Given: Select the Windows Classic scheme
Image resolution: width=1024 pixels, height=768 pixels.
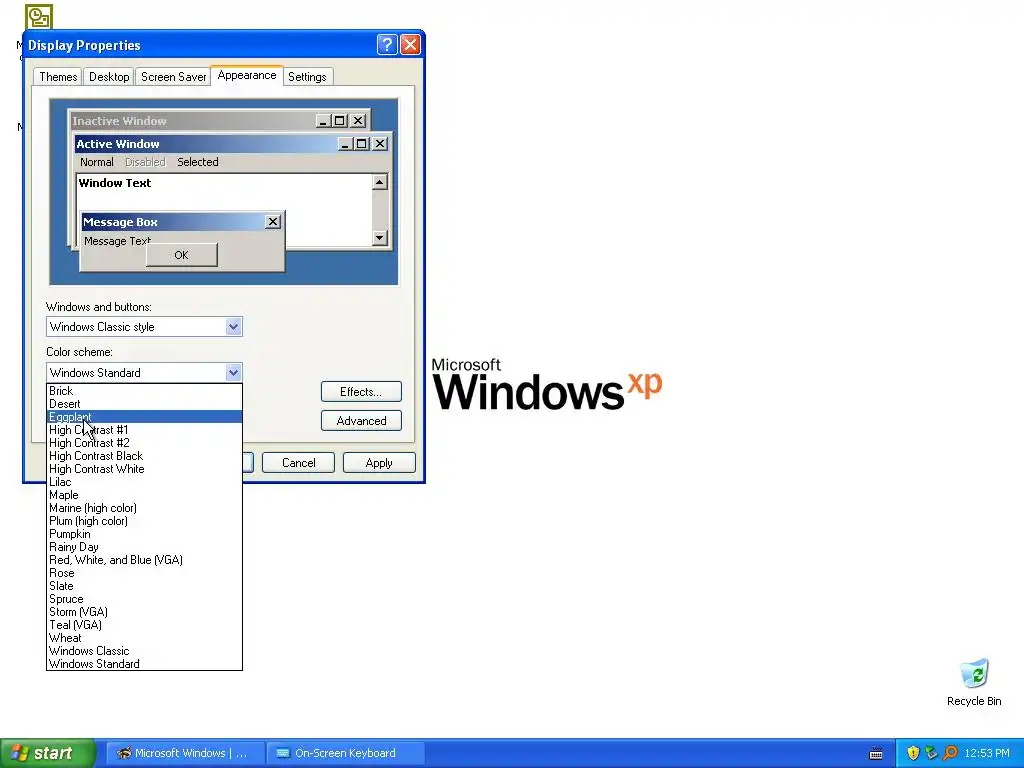Looking at the screenshot, I should coord(144,651).
